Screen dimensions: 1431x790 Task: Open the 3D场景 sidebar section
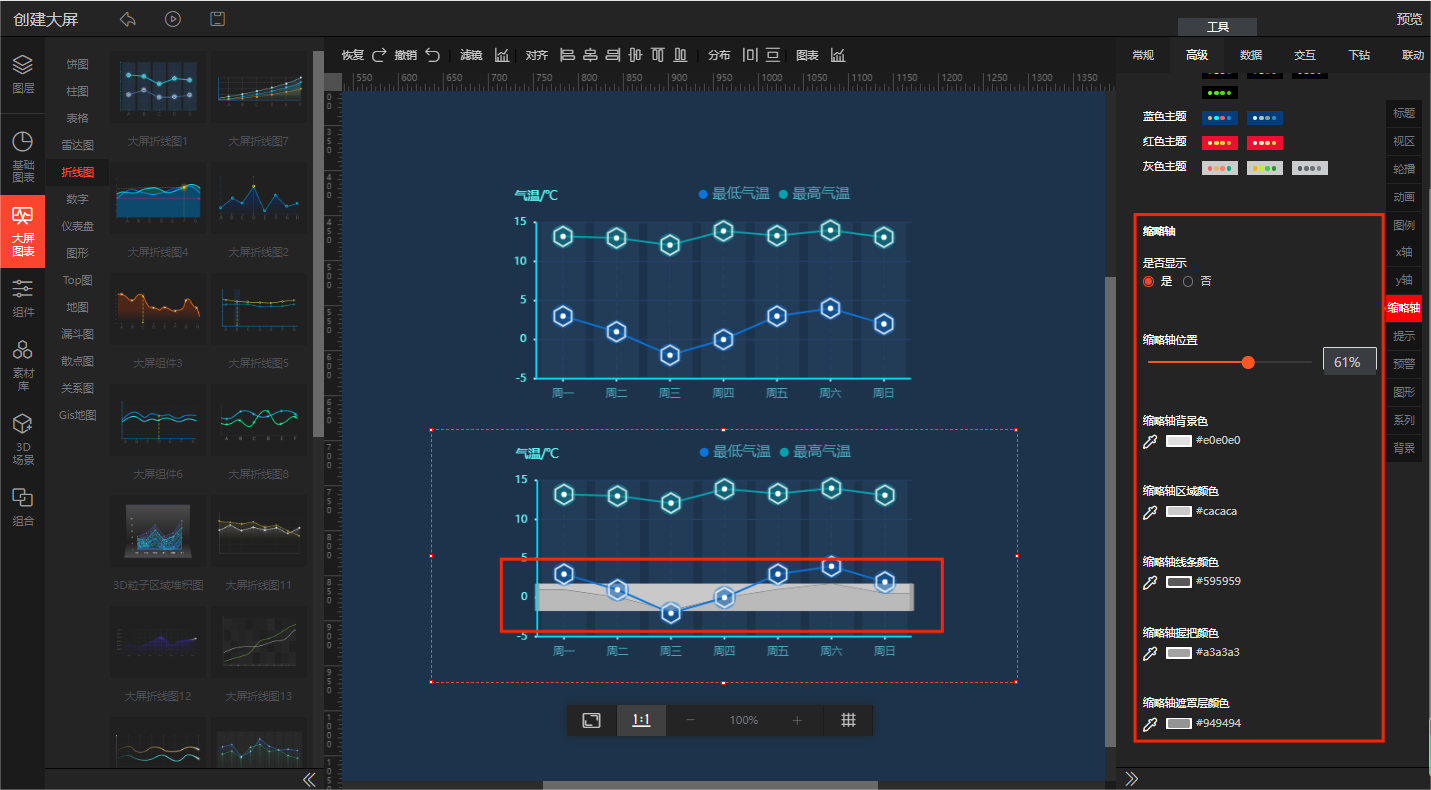tap(22, 439)
